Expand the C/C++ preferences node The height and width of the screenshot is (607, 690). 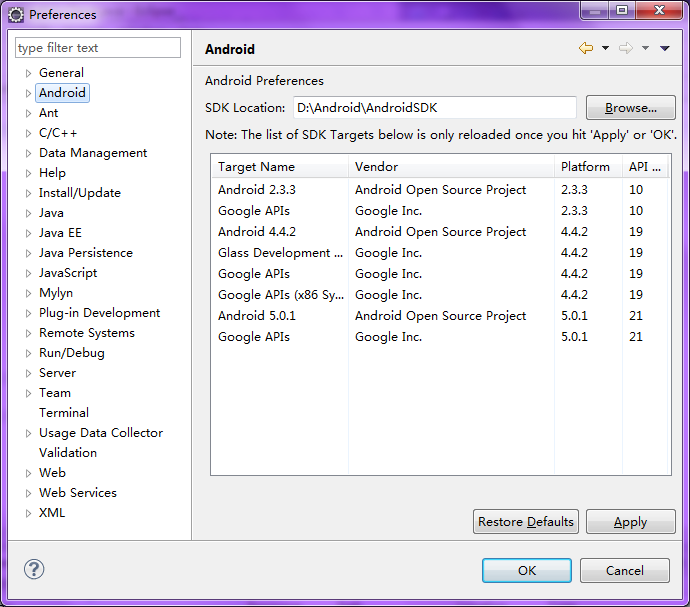[x=28, y=133]
